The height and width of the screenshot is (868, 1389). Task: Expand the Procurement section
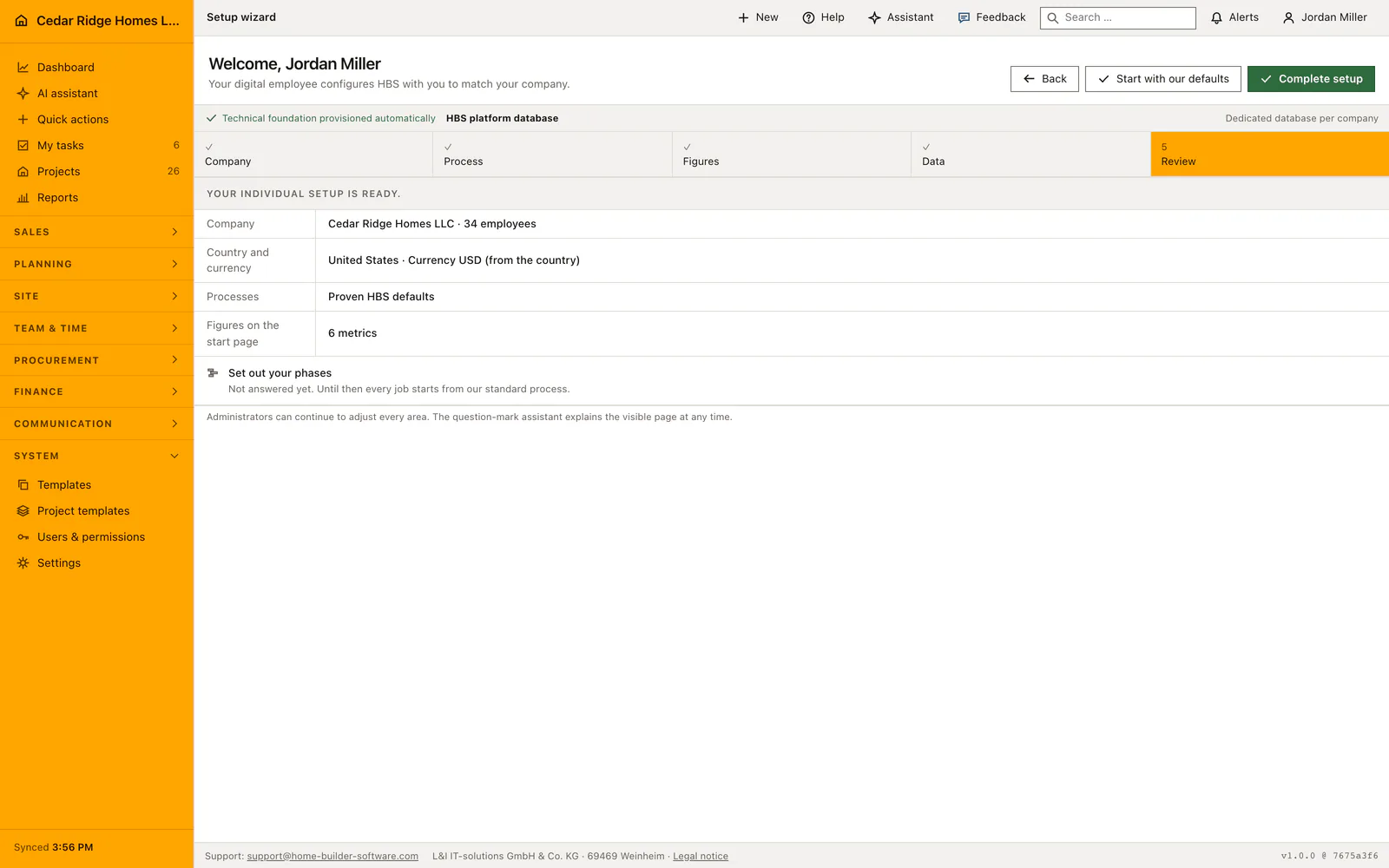tap(96, 360)
